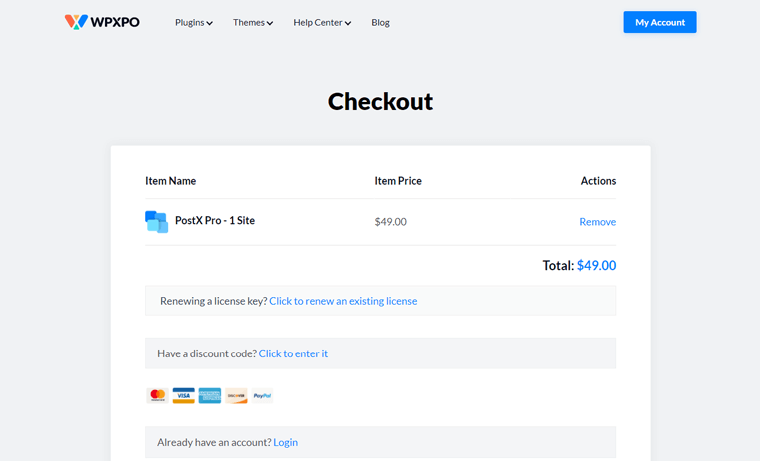Open the discount code entry link
760x461 pixels.
[293, 353]
